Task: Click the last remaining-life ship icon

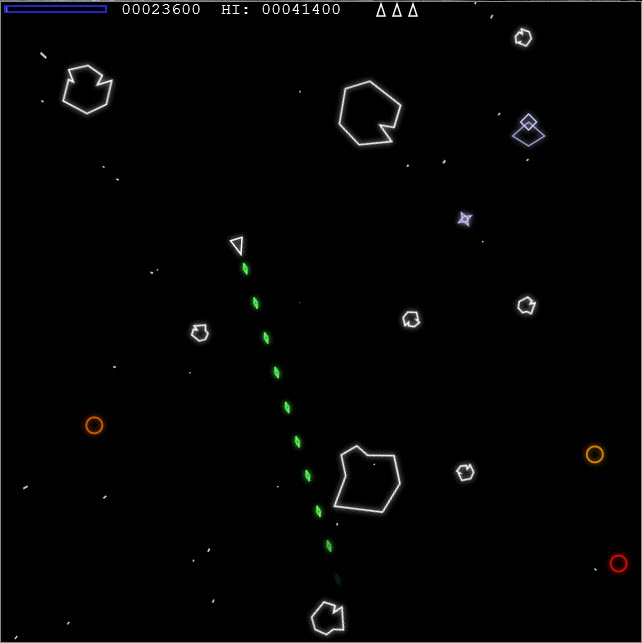Action: click(x=413, y=10)
